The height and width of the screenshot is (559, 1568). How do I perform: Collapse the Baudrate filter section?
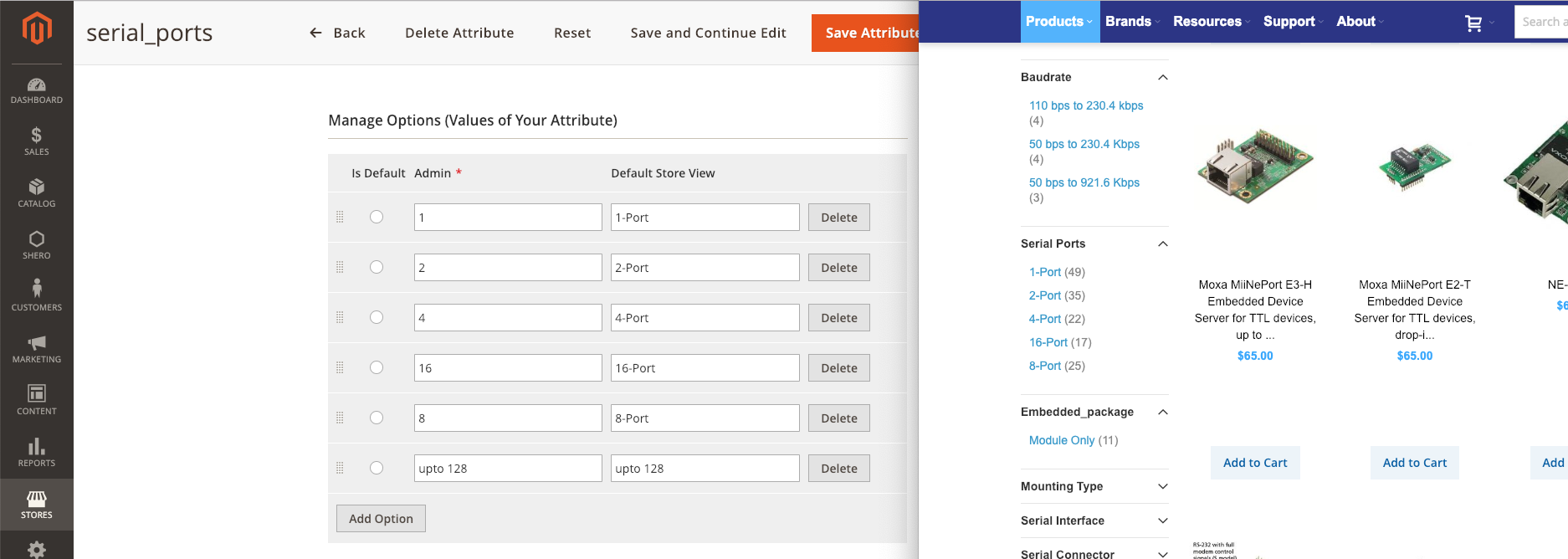[x=1162, y=77]
